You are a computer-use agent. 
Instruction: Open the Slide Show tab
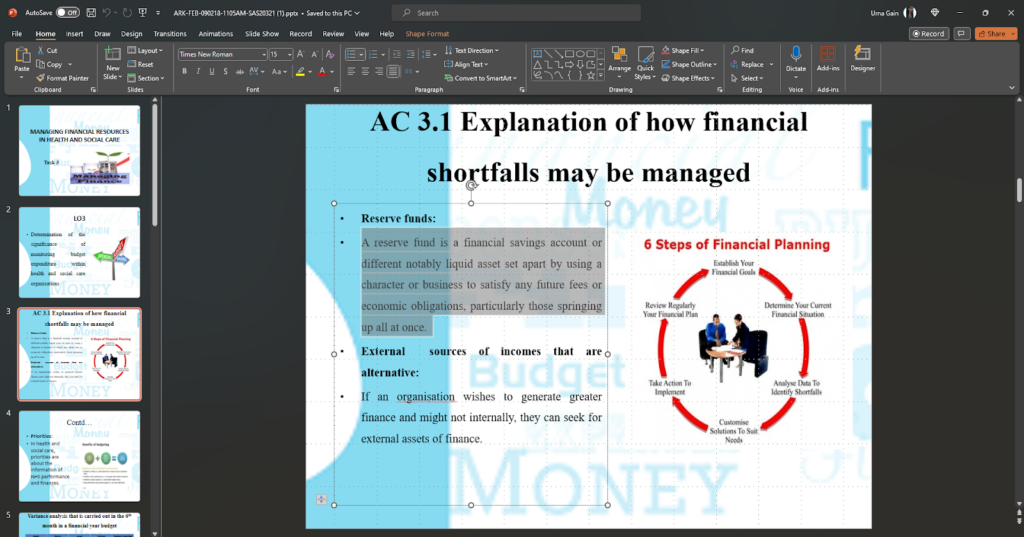(262, 33)
